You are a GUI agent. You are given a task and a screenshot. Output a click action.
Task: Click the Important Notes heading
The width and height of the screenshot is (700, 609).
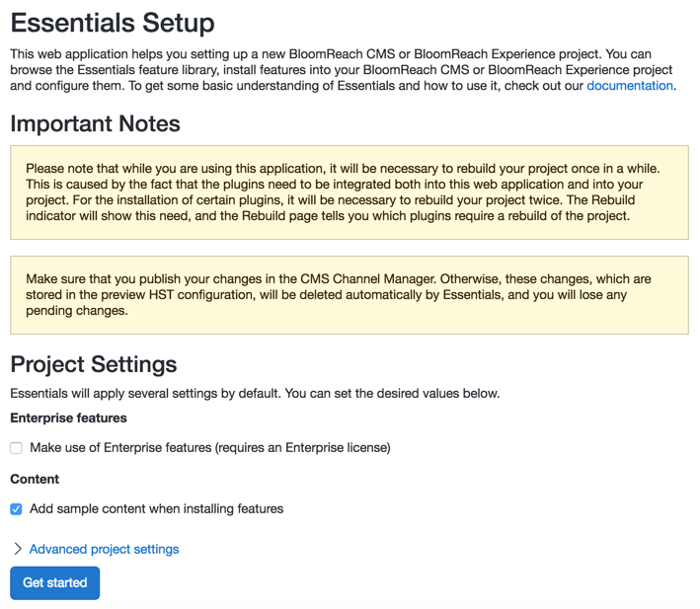95,123
